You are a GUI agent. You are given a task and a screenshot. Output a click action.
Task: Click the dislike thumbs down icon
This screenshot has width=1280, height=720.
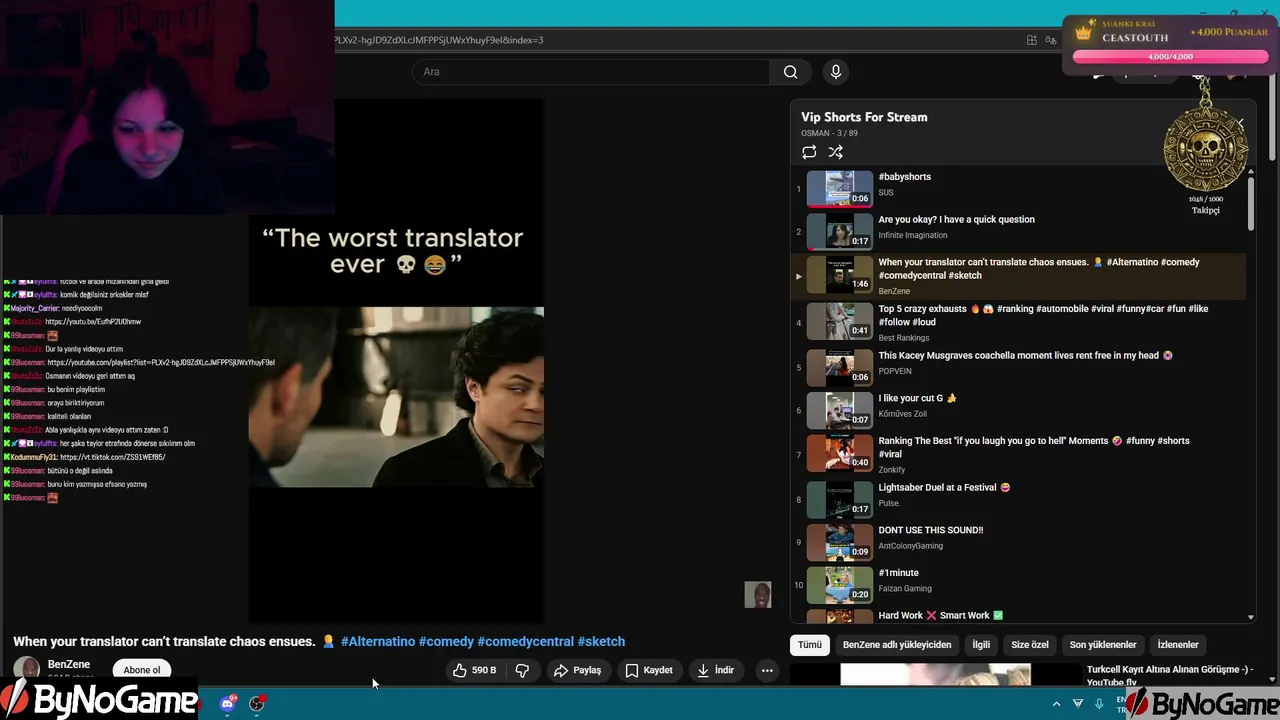pyautogui.click(x=522, y=670)
